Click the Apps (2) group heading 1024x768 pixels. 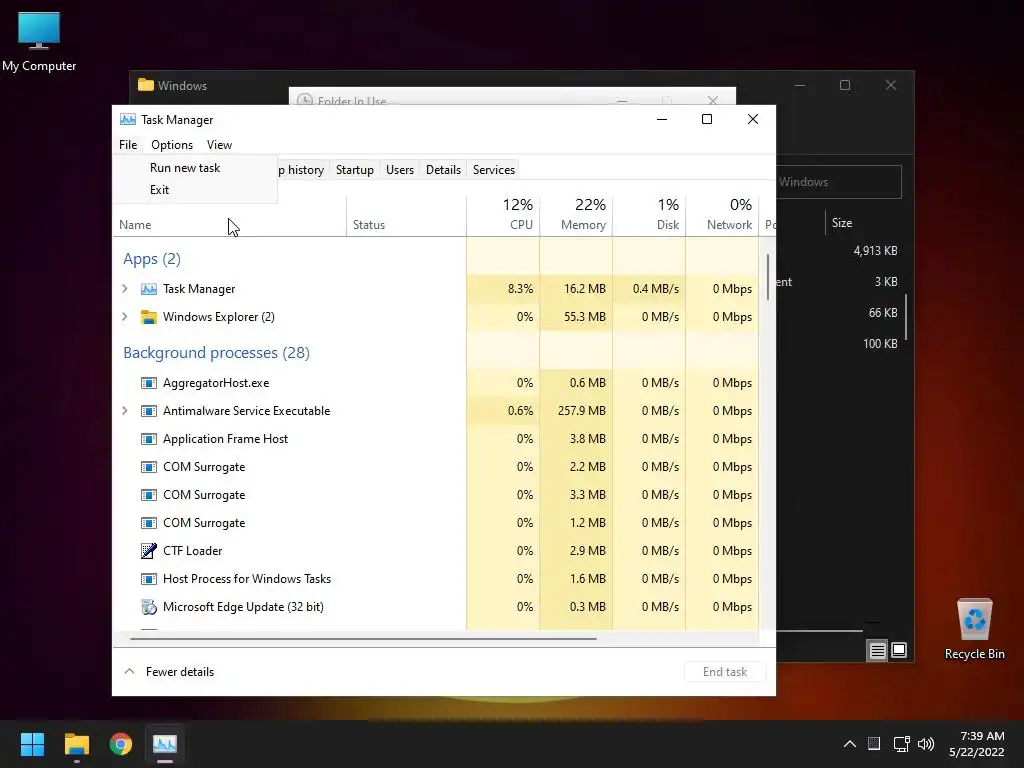[x=152, y=259]
